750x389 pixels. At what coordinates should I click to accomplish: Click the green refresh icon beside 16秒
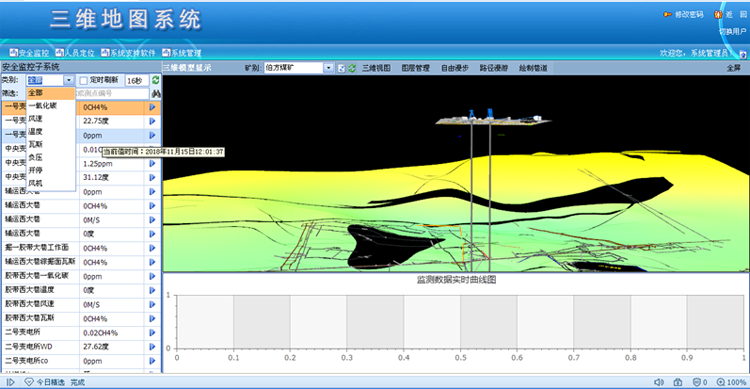coord(155,80)
